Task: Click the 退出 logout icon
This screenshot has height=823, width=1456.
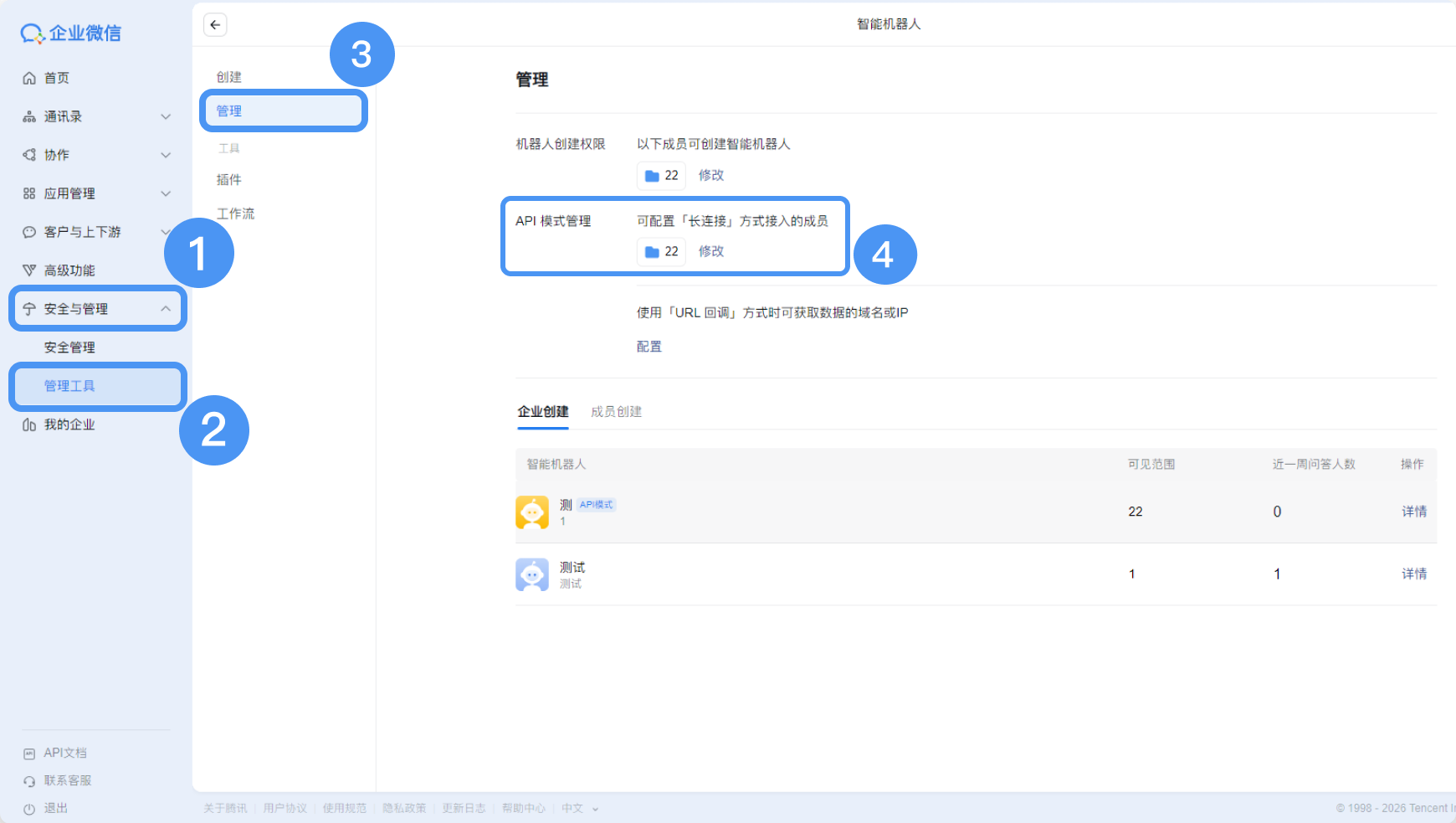Action: (29, 809)
